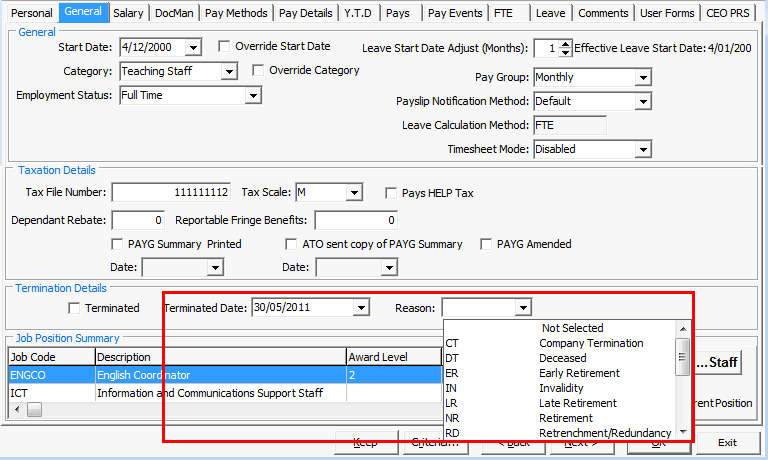Increase Leave Start Date Adjust months

tap(566, 44)
